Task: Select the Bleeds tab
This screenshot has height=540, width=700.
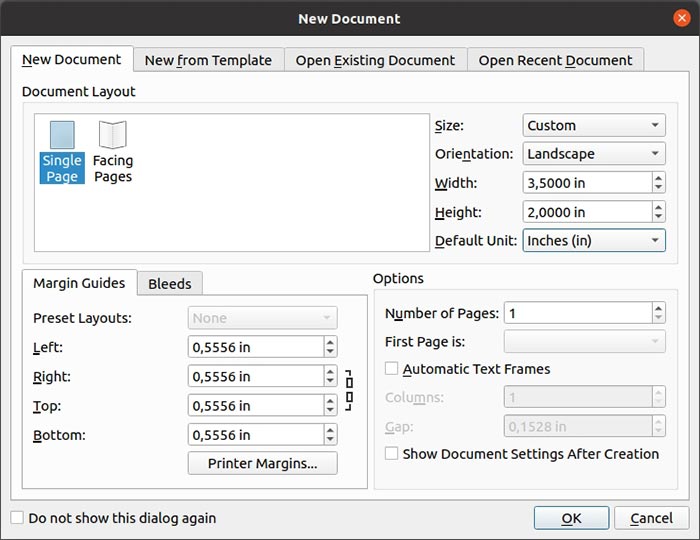Action: click(170, 284)
